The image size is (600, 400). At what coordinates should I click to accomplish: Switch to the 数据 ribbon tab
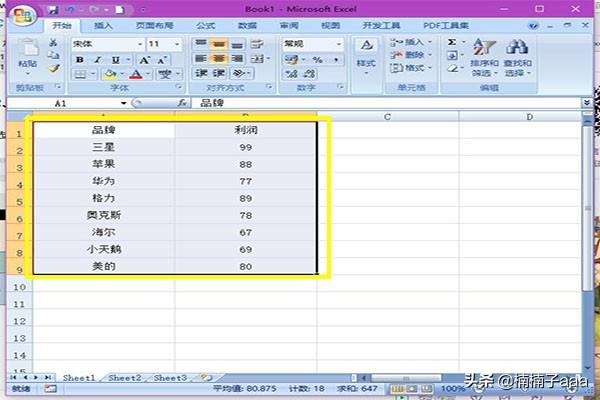point(247,26)
